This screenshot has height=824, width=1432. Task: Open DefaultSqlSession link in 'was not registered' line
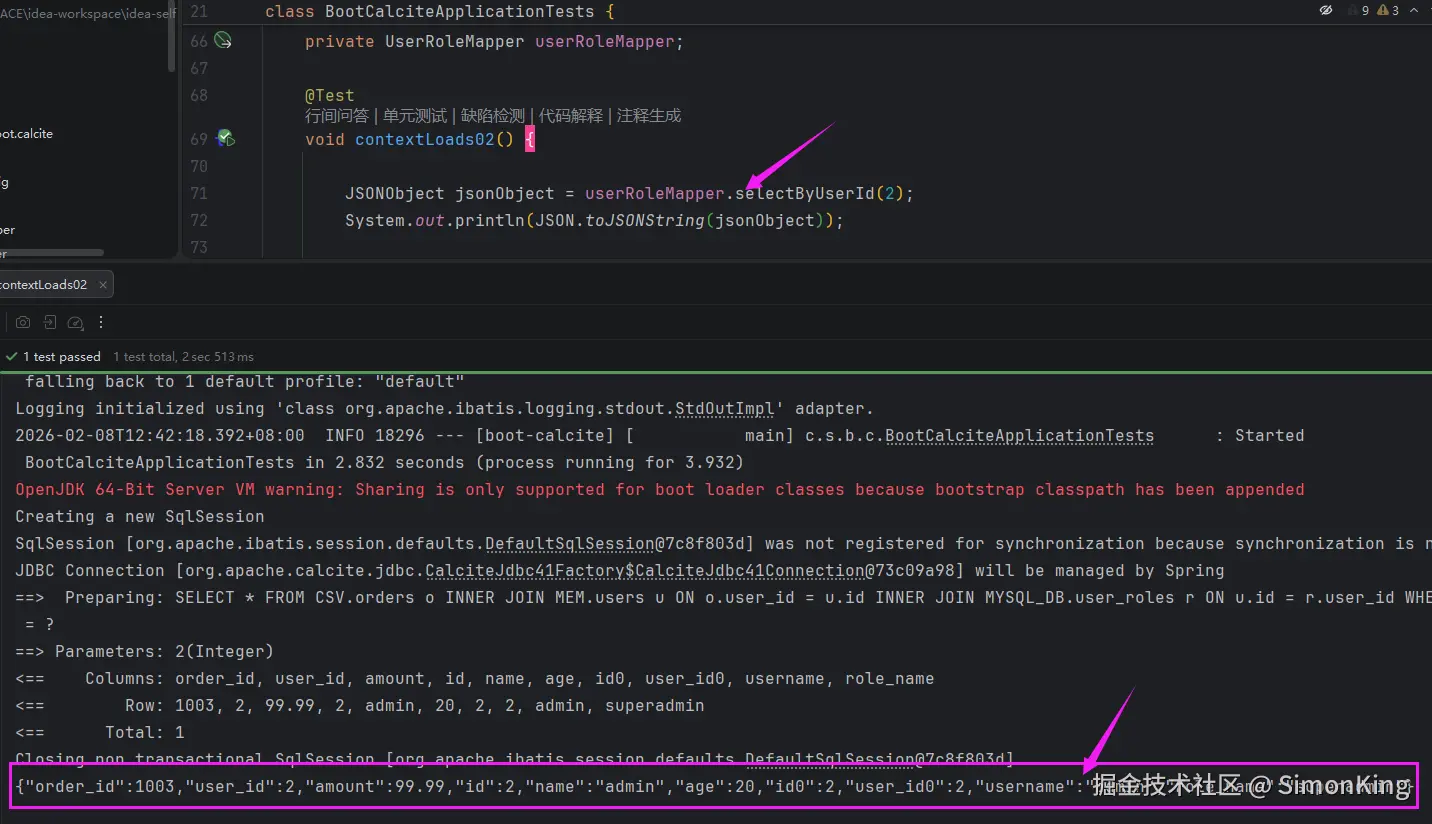click(x=570, y=543)
